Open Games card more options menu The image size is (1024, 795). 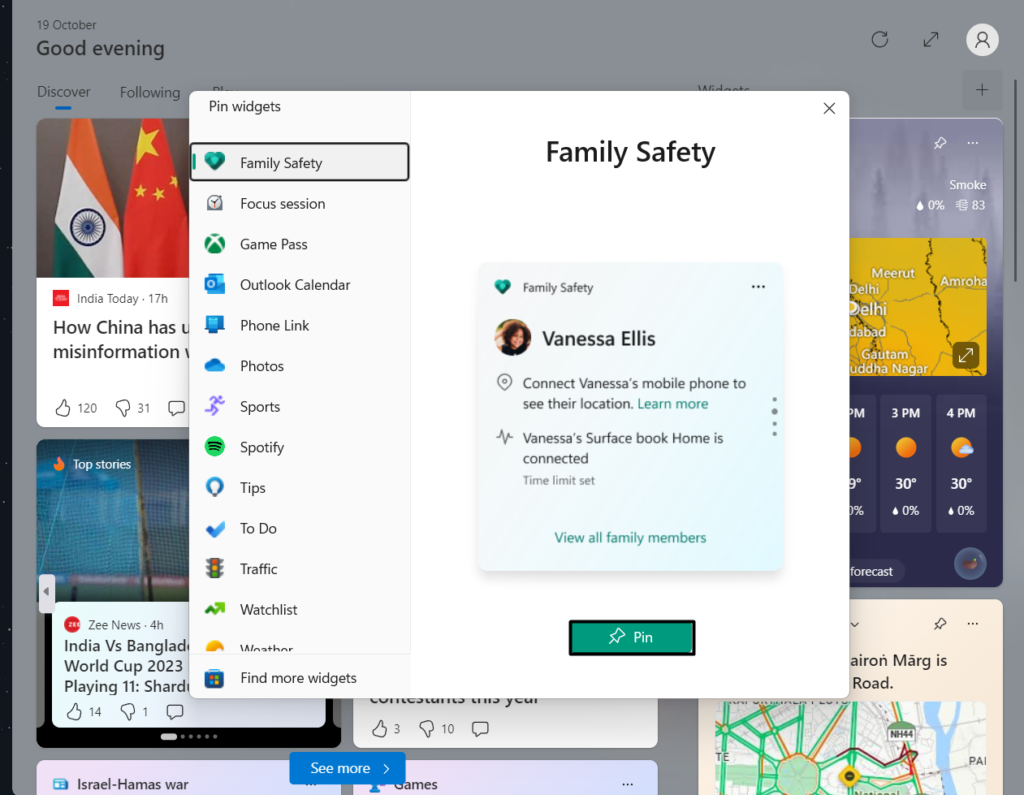pyautogui.click(x=627, y=783)
